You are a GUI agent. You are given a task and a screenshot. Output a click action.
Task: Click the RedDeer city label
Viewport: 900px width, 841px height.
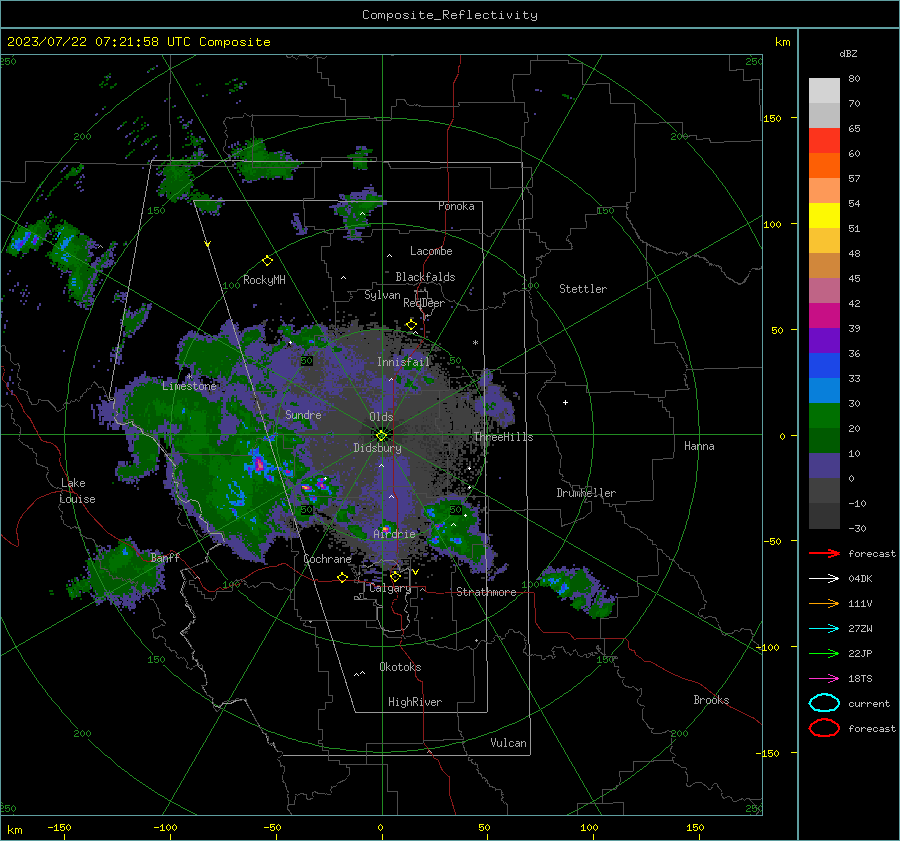tap(424, 303)
